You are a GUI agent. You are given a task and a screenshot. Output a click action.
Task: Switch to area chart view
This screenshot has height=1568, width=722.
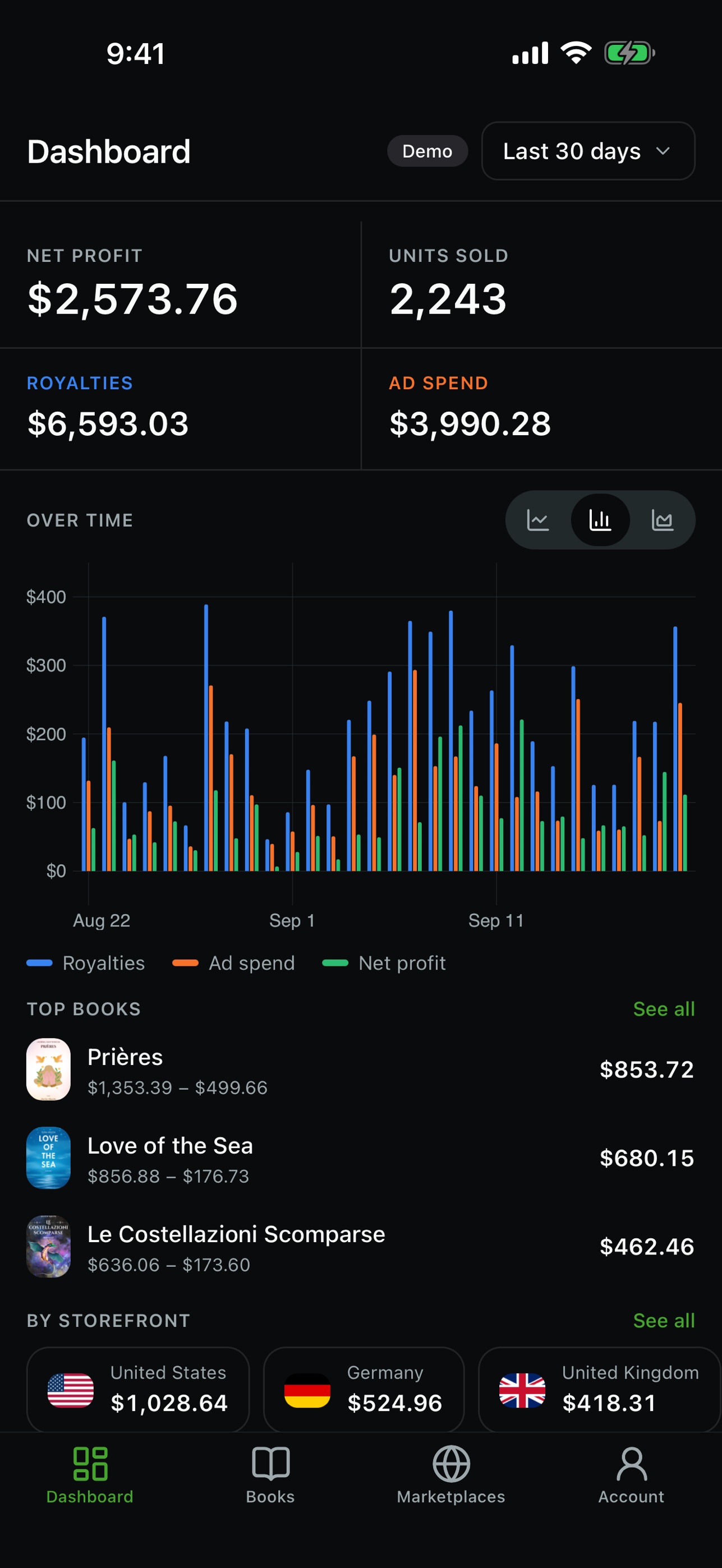pos(662,520)
